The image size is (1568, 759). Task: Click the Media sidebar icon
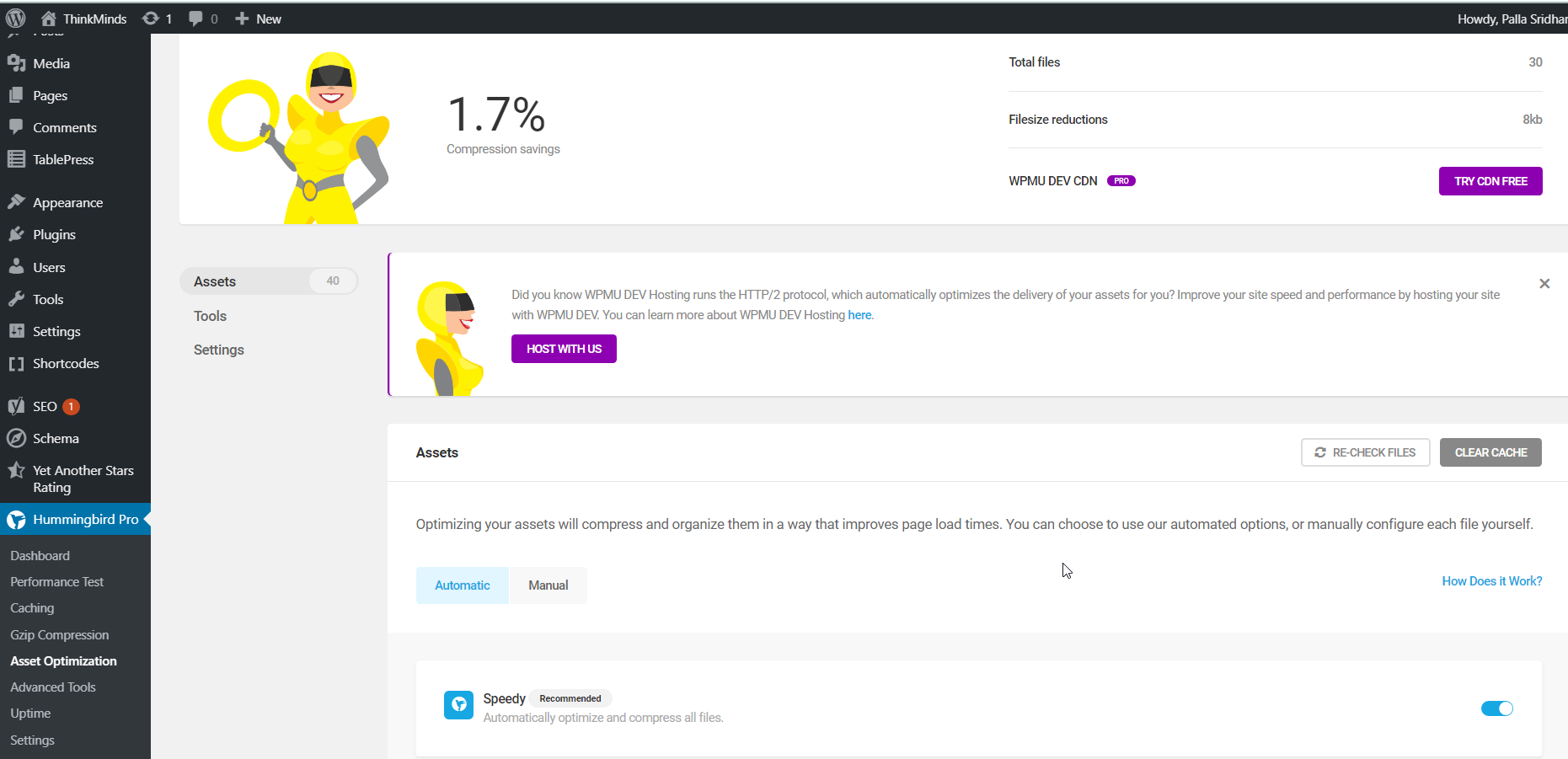tap(16, 63)
